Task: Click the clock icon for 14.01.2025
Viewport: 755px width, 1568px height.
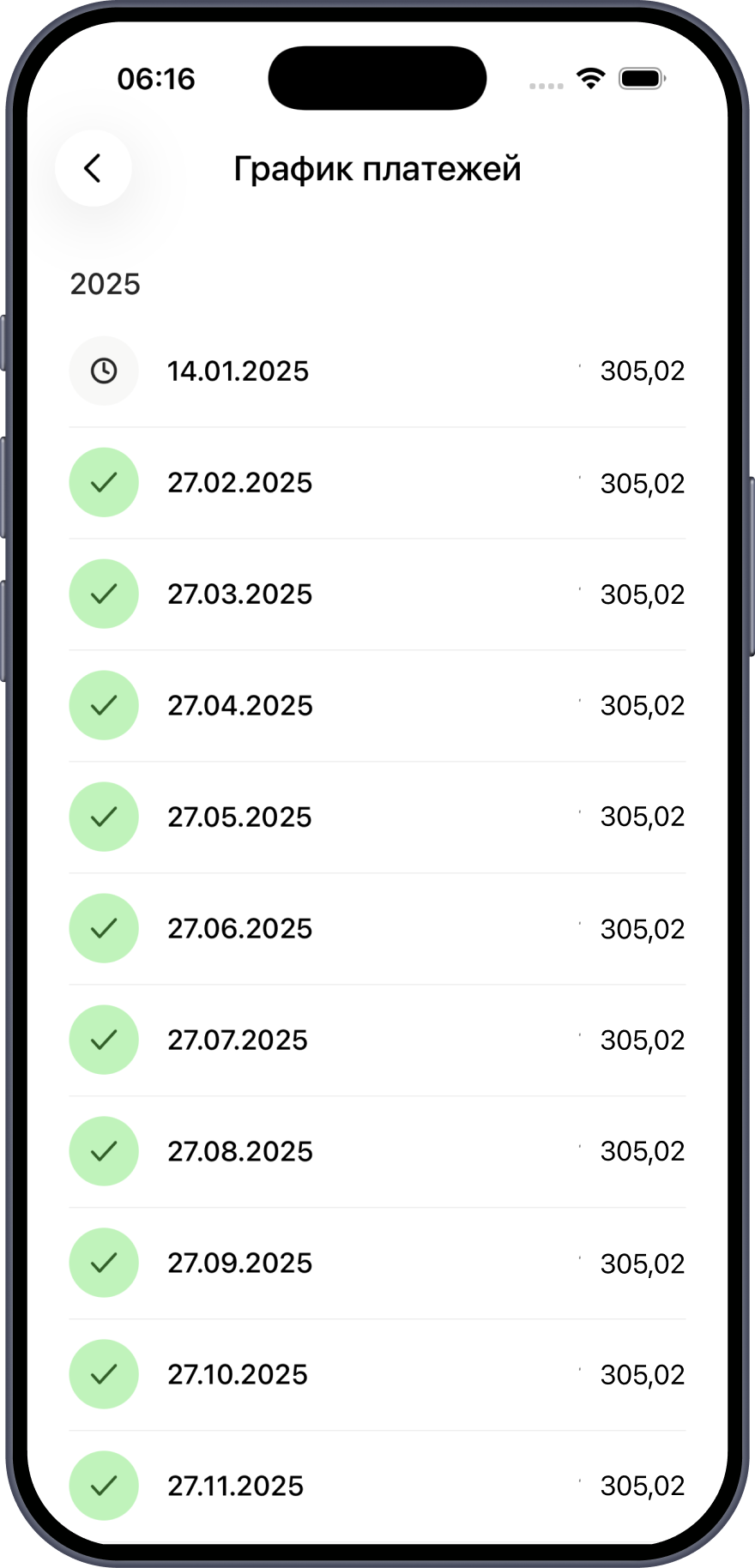Action: point(104,371)
